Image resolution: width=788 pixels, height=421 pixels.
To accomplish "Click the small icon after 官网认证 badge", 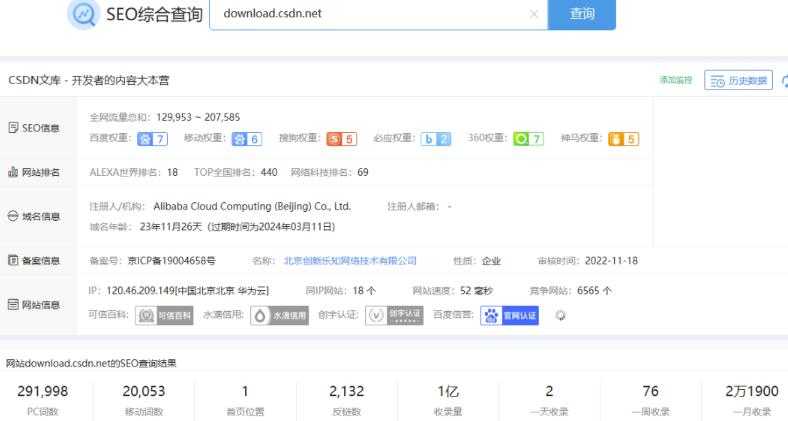I will tap(561, 315).
